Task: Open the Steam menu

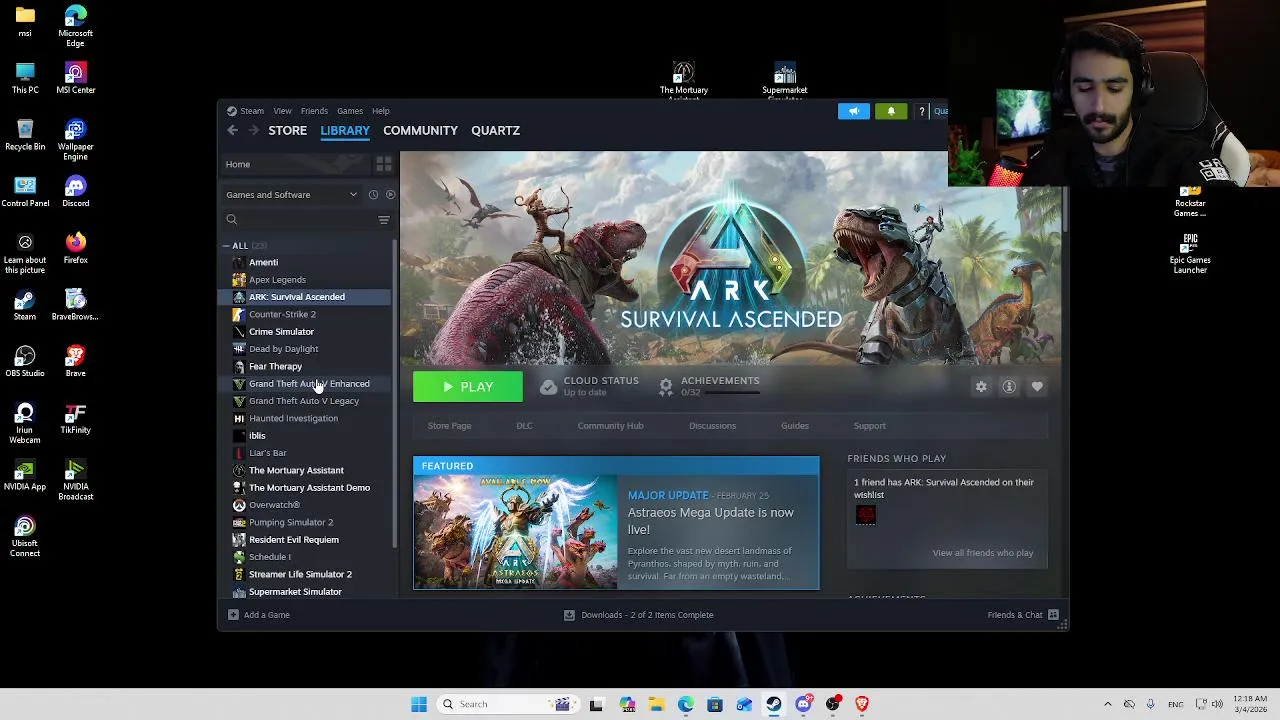Action: 246,111
